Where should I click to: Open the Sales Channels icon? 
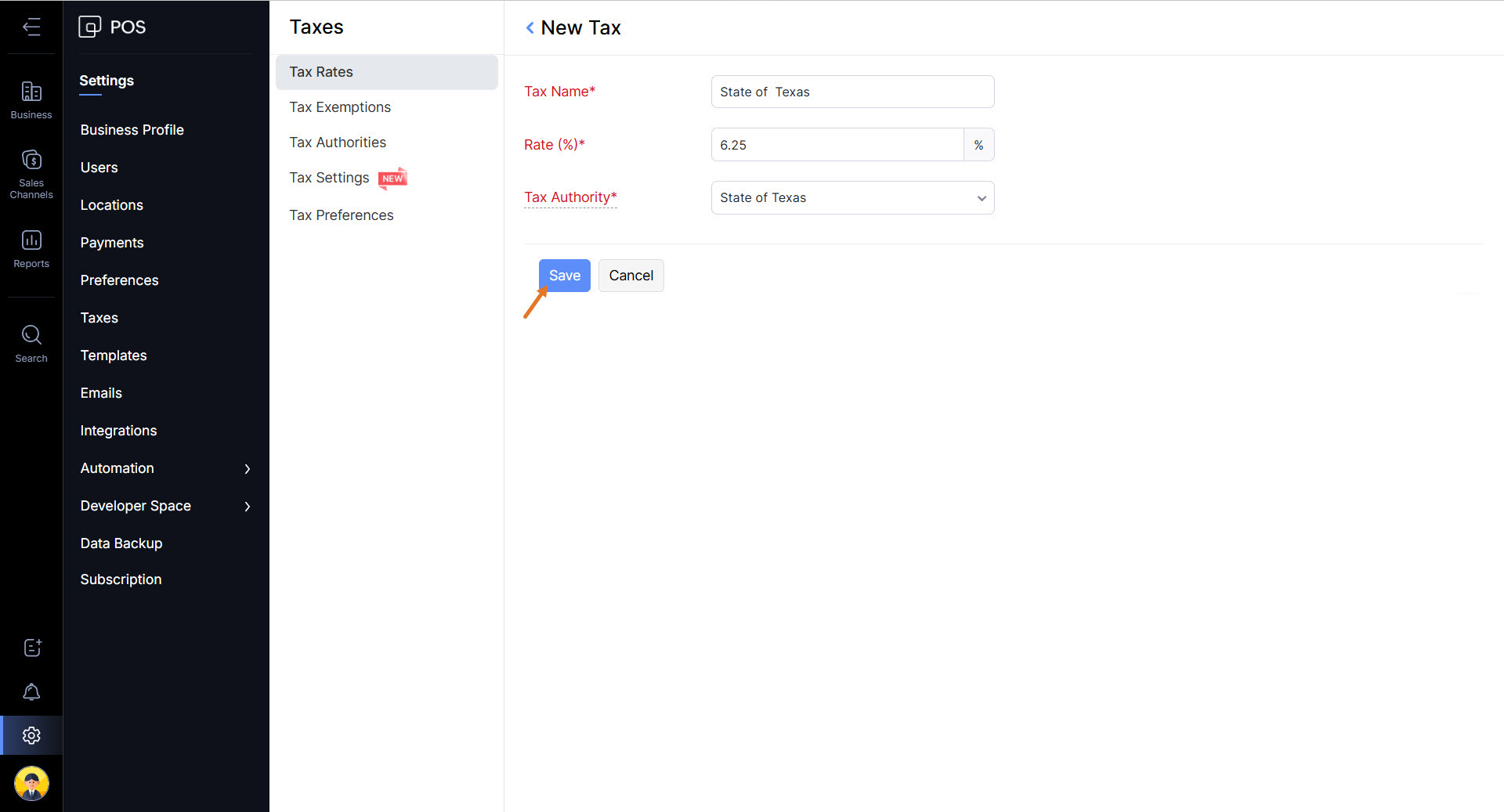point(31,174)
